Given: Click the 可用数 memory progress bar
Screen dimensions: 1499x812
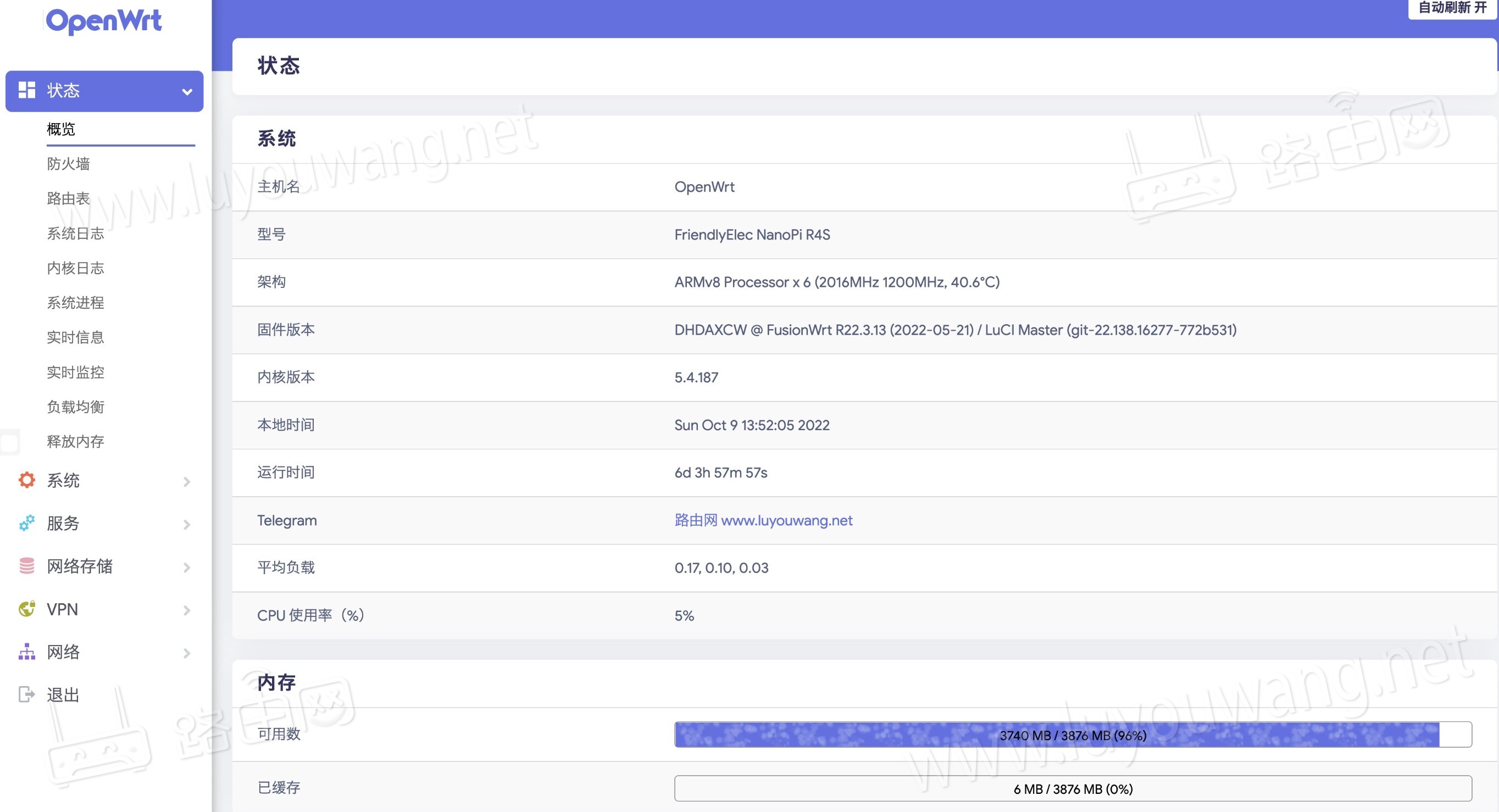Looking at the screenshot, I should [x=1073, y=735].
